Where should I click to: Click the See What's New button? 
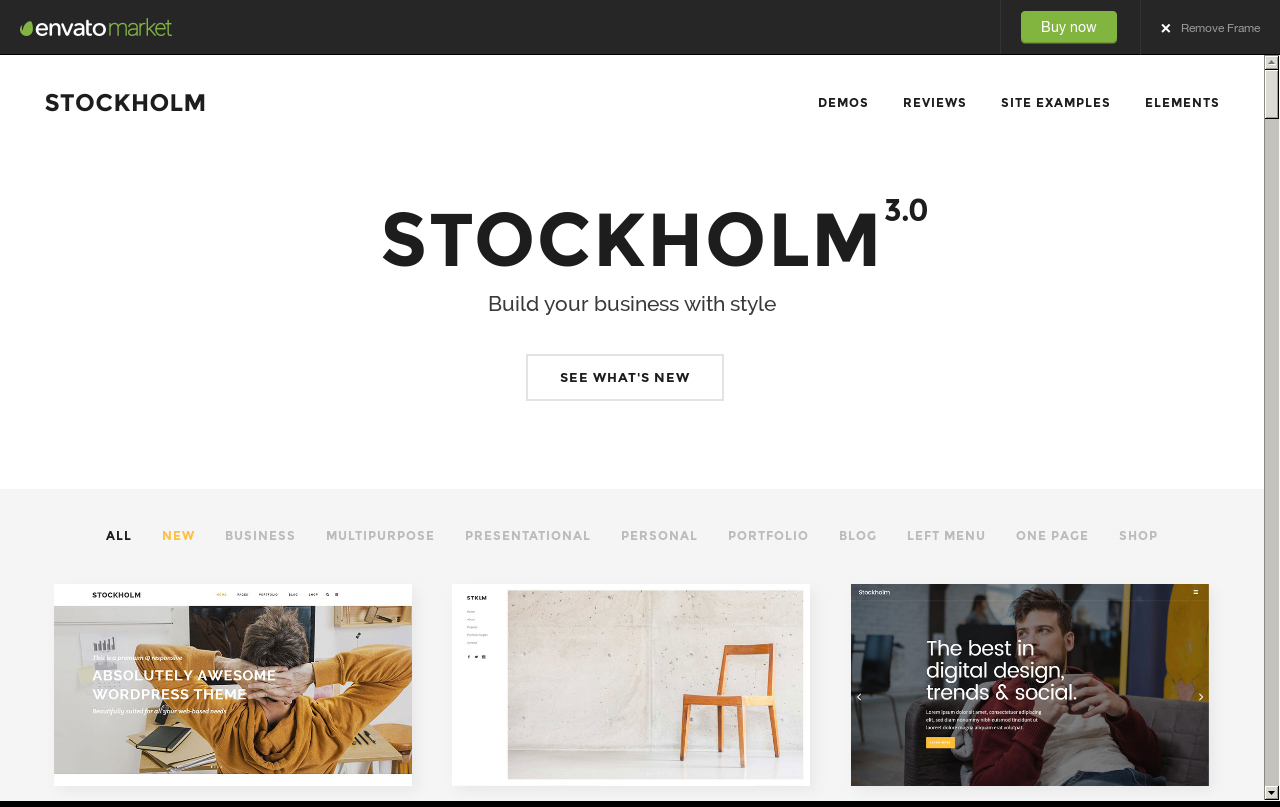pyautogui.click(x=625, y=377)
